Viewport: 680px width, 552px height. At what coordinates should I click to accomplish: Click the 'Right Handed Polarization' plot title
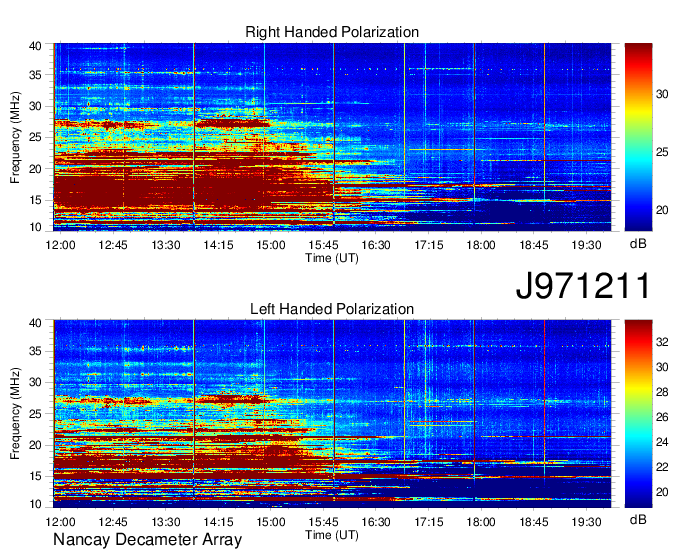click(332, 32)
